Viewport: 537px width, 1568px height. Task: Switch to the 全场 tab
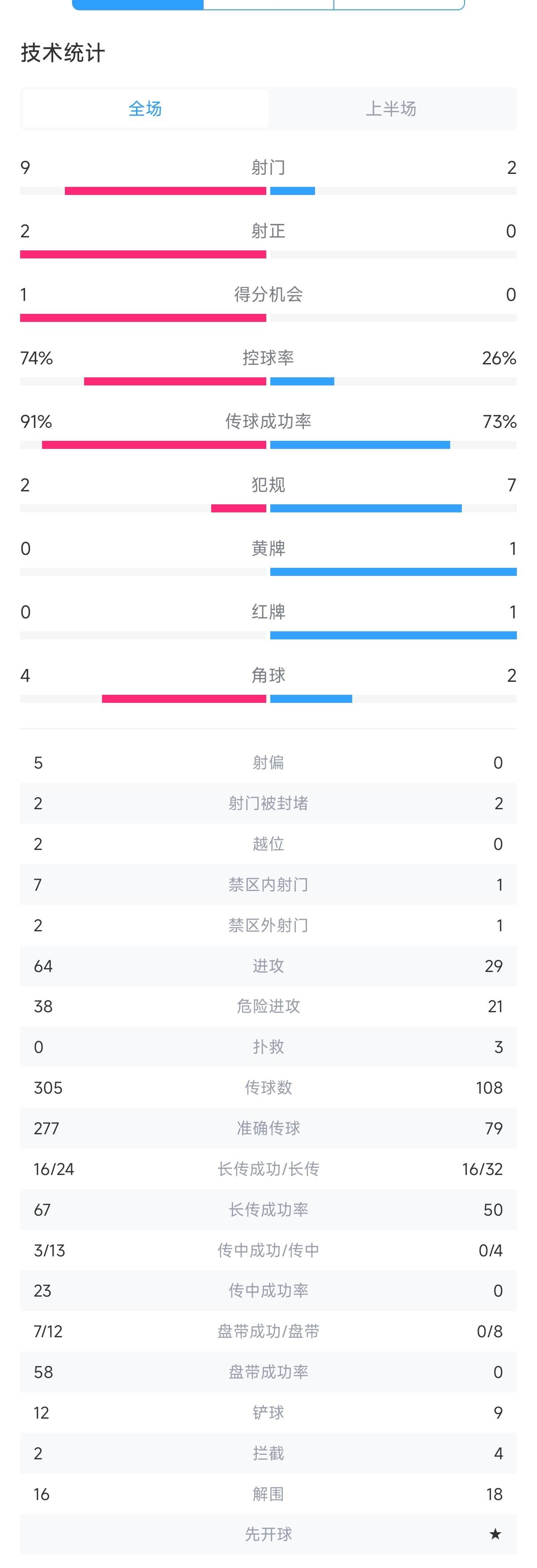click(145, 109)
